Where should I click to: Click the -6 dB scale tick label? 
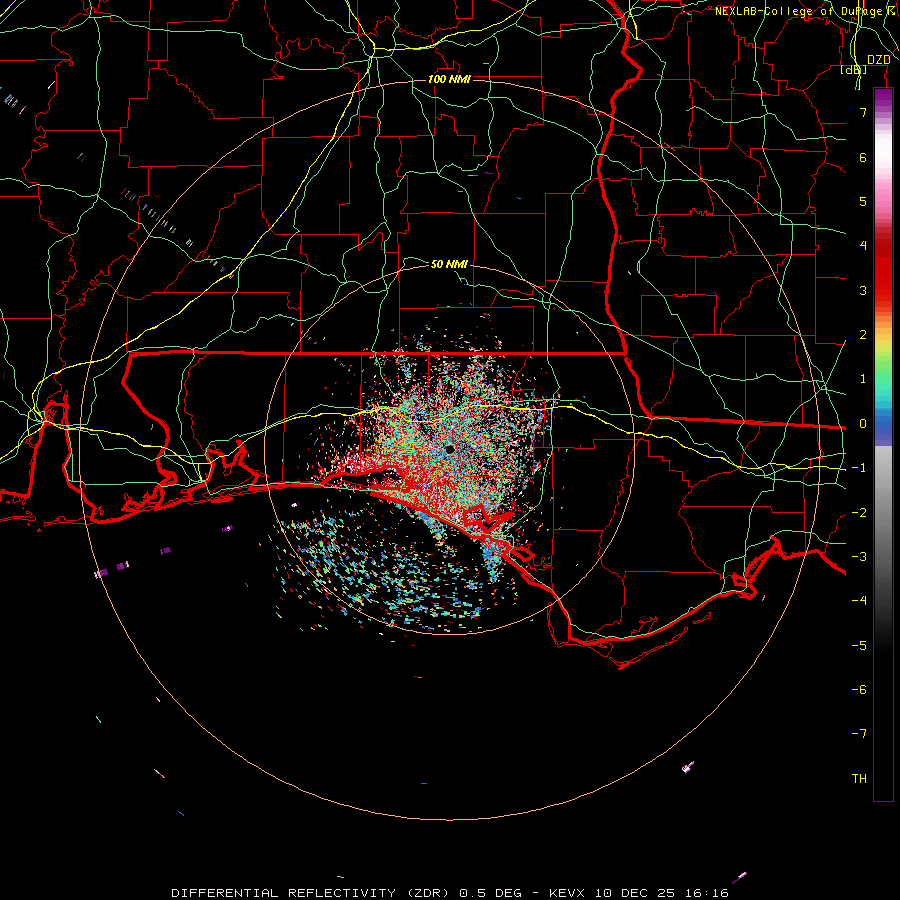coord(859,690)
